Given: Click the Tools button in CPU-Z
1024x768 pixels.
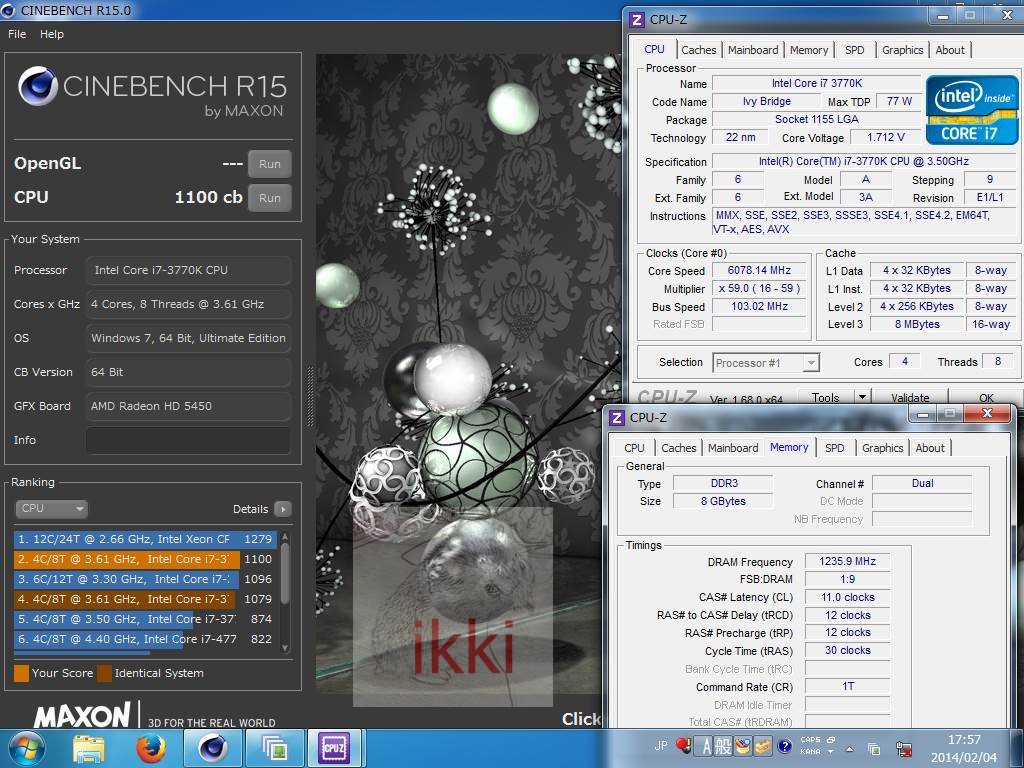Looking at the screenshot, I should [x=825, y=397].
